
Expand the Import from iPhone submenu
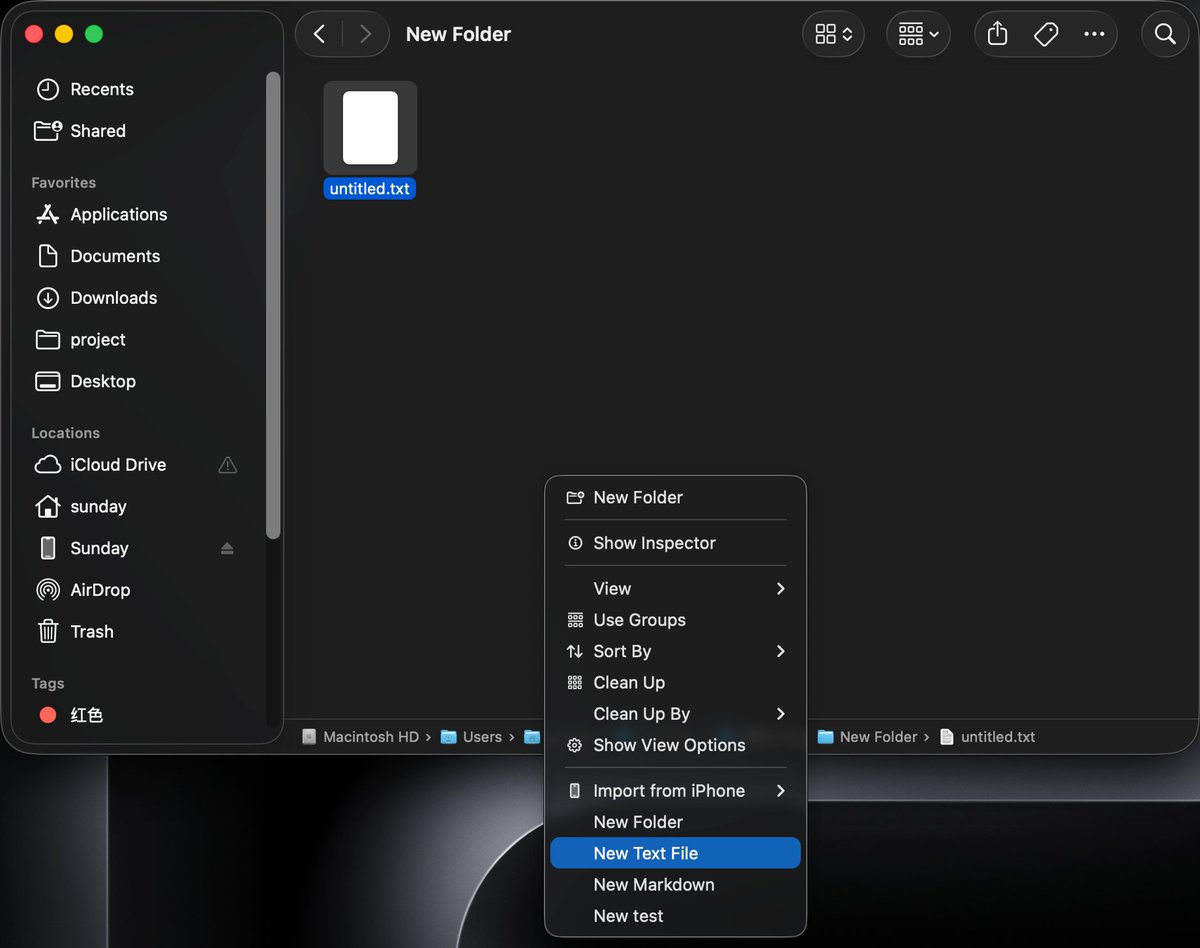tap(676, 791)
